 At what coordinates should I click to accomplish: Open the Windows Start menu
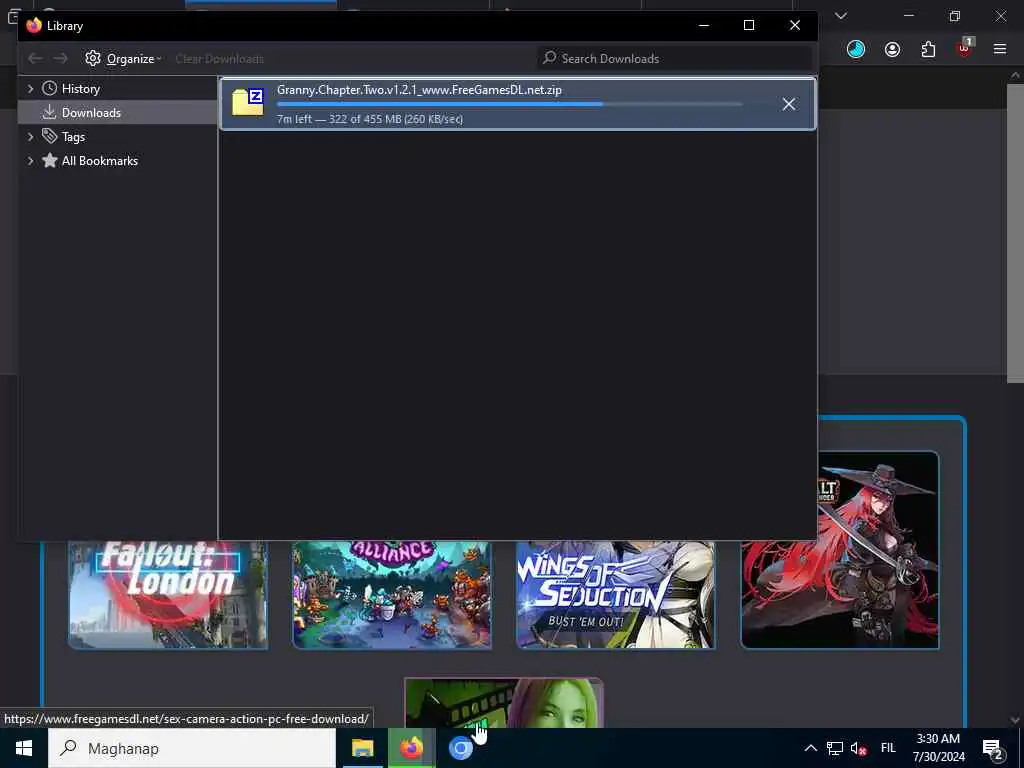pyautogui.click(x=24, y=748)
